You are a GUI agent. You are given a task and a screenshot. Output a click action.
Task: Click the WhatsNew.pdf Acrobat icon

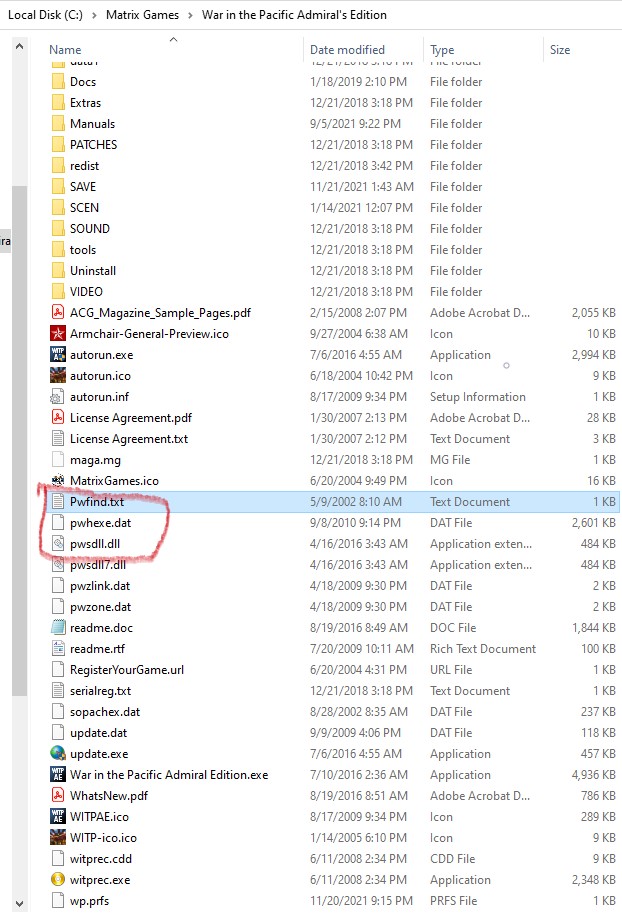(x=58, y=795)
